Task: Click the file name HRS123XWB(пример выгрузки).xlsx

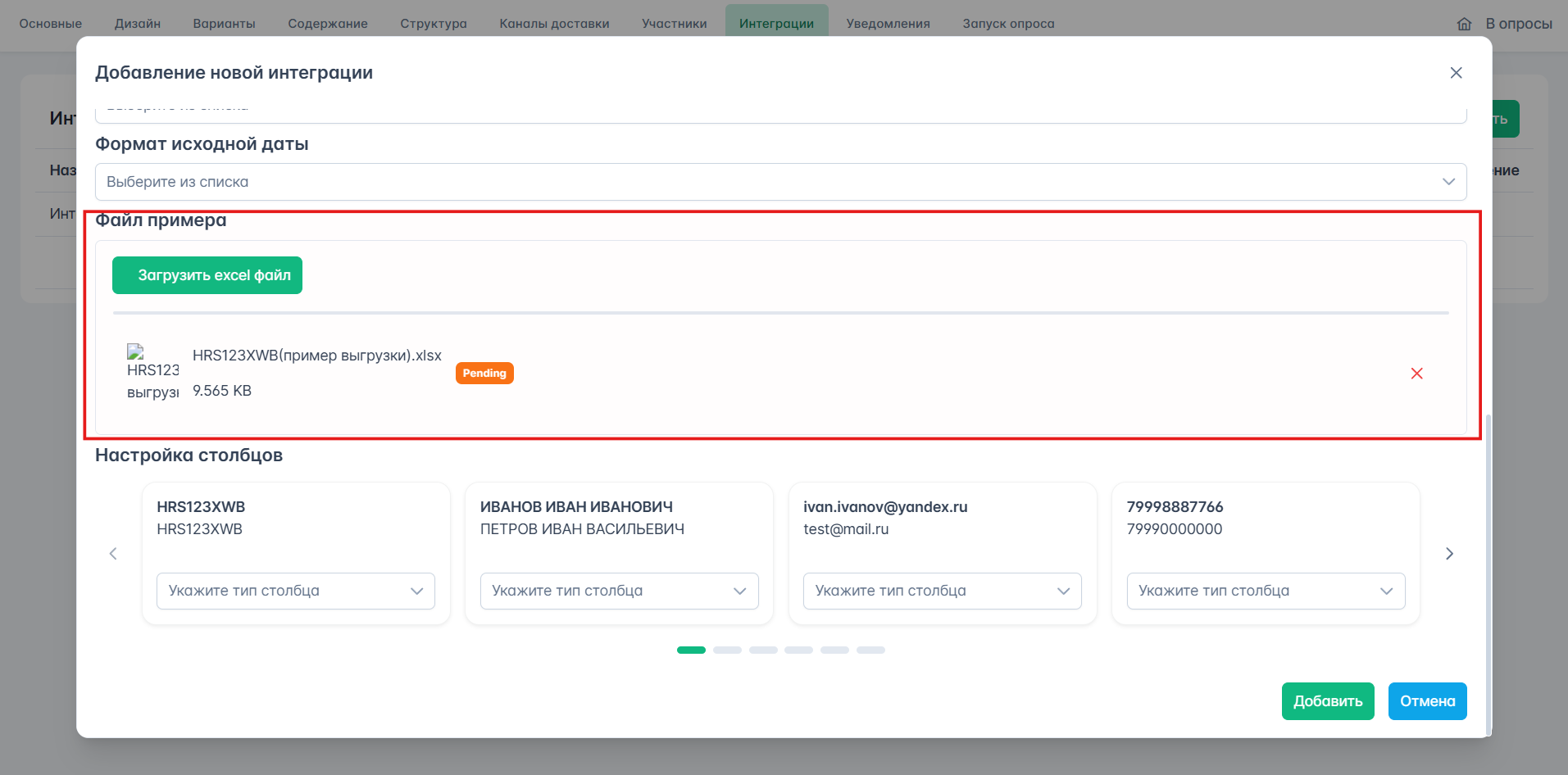Action: coord(317,356)
